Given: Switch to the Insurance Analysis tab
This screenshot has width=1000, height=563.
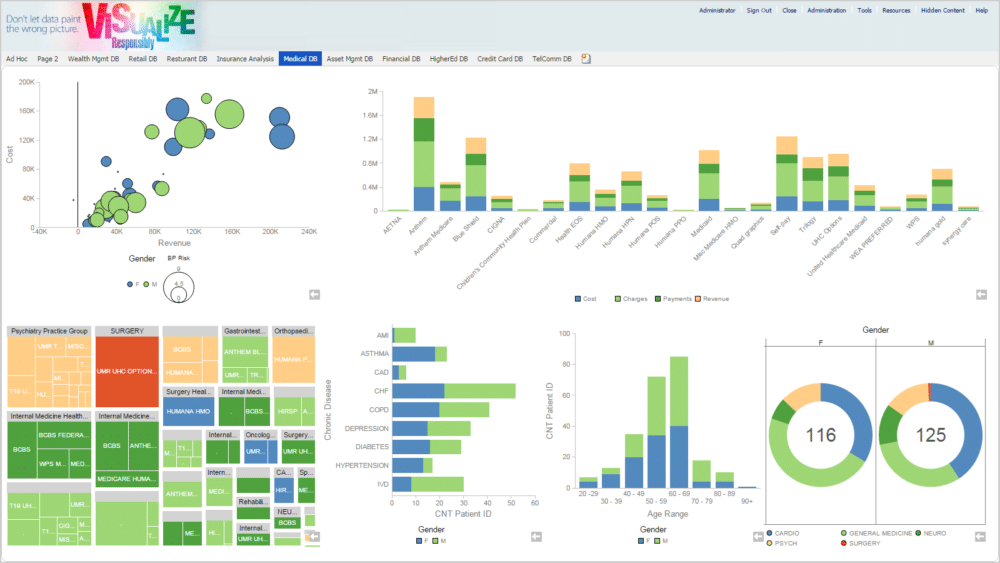Looking at the screenshot, I should 245,59.
